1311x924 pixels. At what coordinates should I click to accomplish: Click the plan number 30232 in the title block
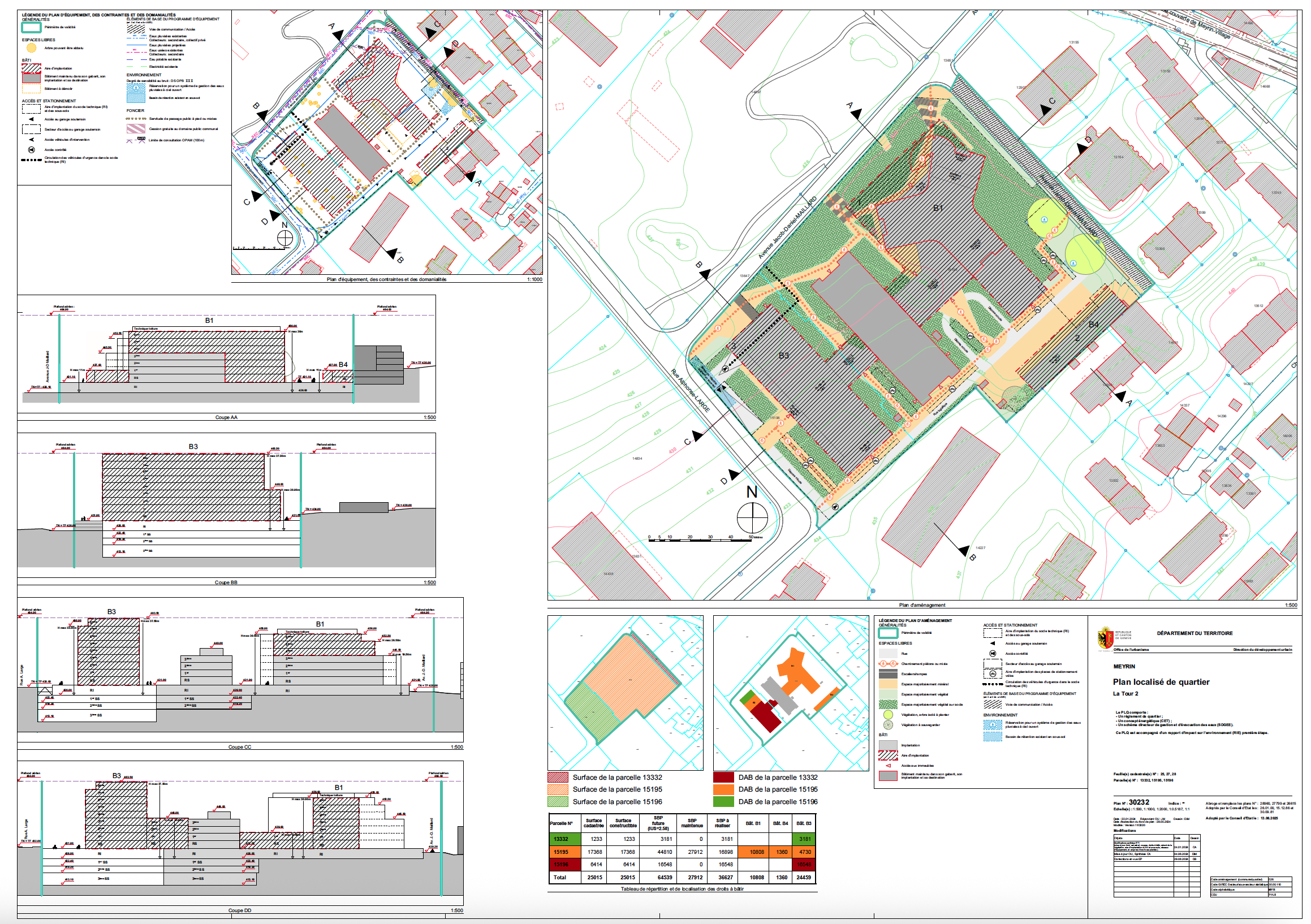tap(1138, 802)
